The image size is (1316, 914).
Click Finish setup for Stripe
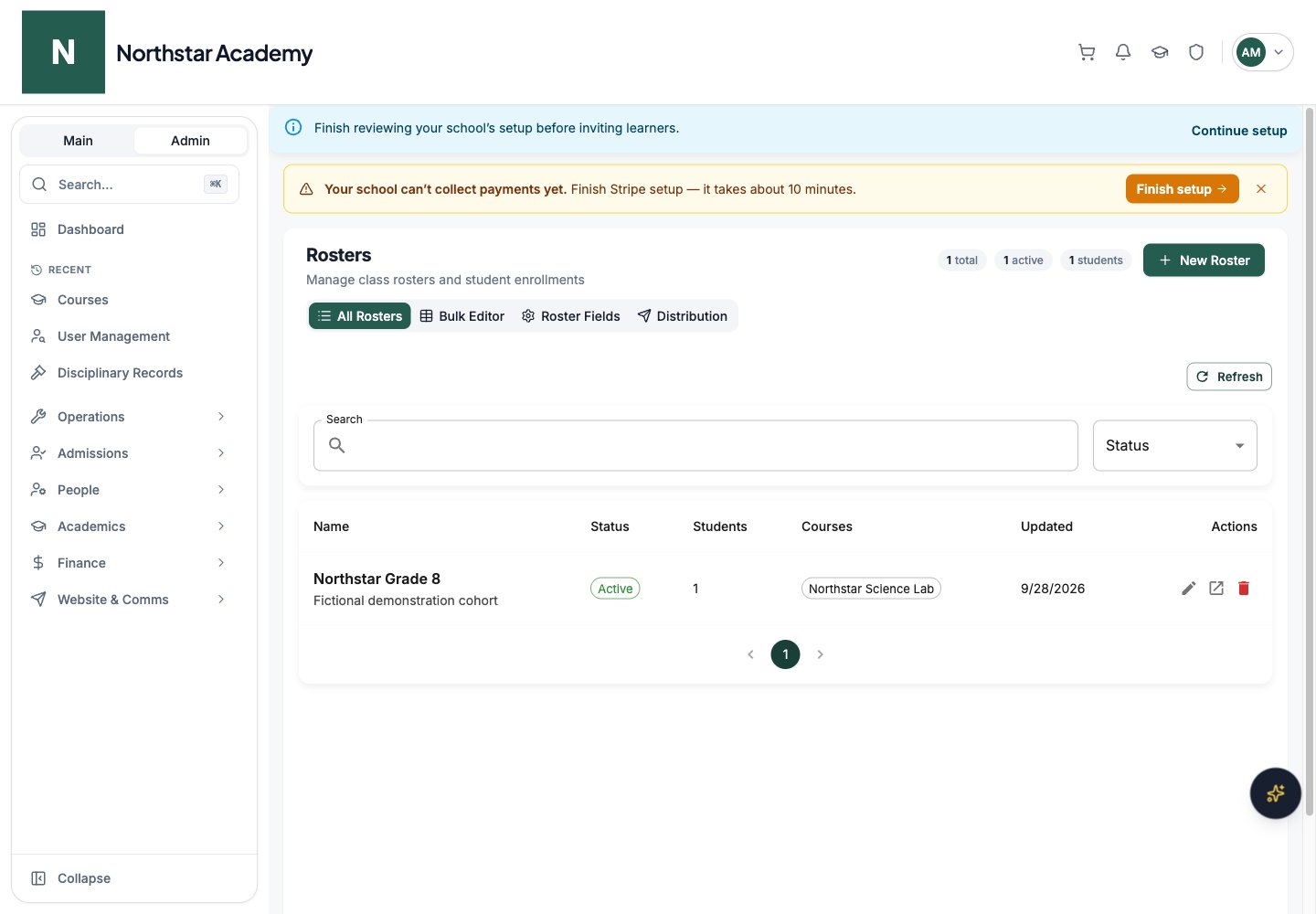click(1182, 189)
